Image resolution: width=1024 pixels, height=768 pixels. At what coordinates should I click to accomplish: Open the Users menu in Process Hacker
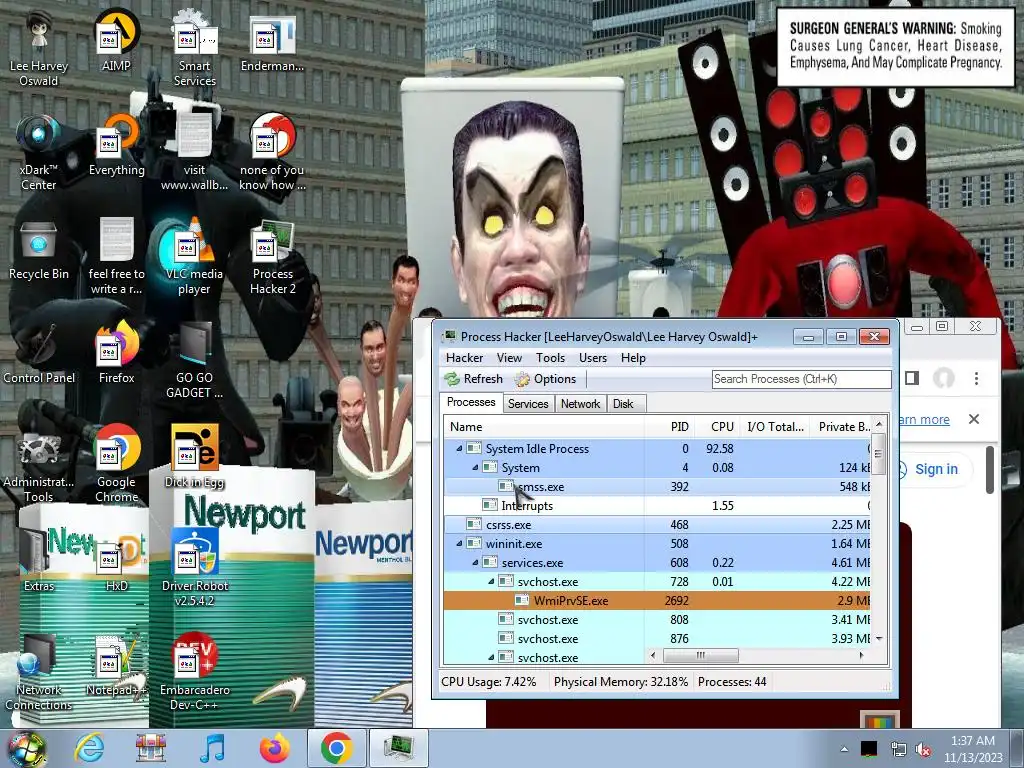click(x=593, y=358)
